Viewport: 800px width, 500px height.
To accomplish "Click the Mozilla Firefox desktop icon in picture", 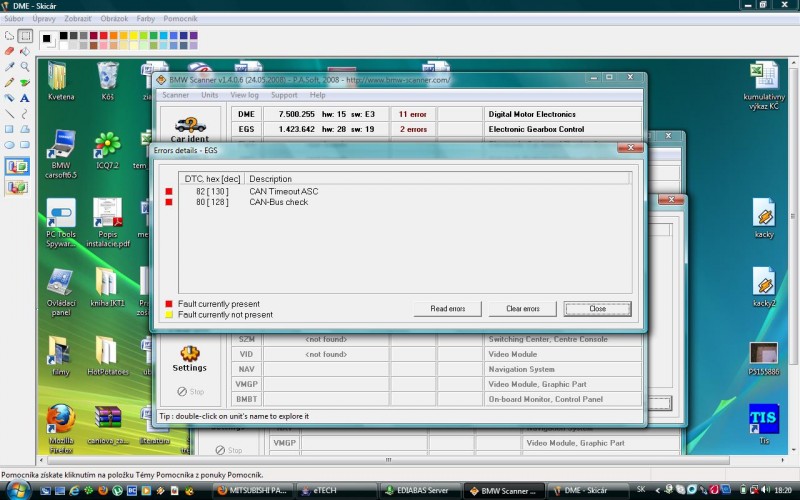I will tap(61, 429).
